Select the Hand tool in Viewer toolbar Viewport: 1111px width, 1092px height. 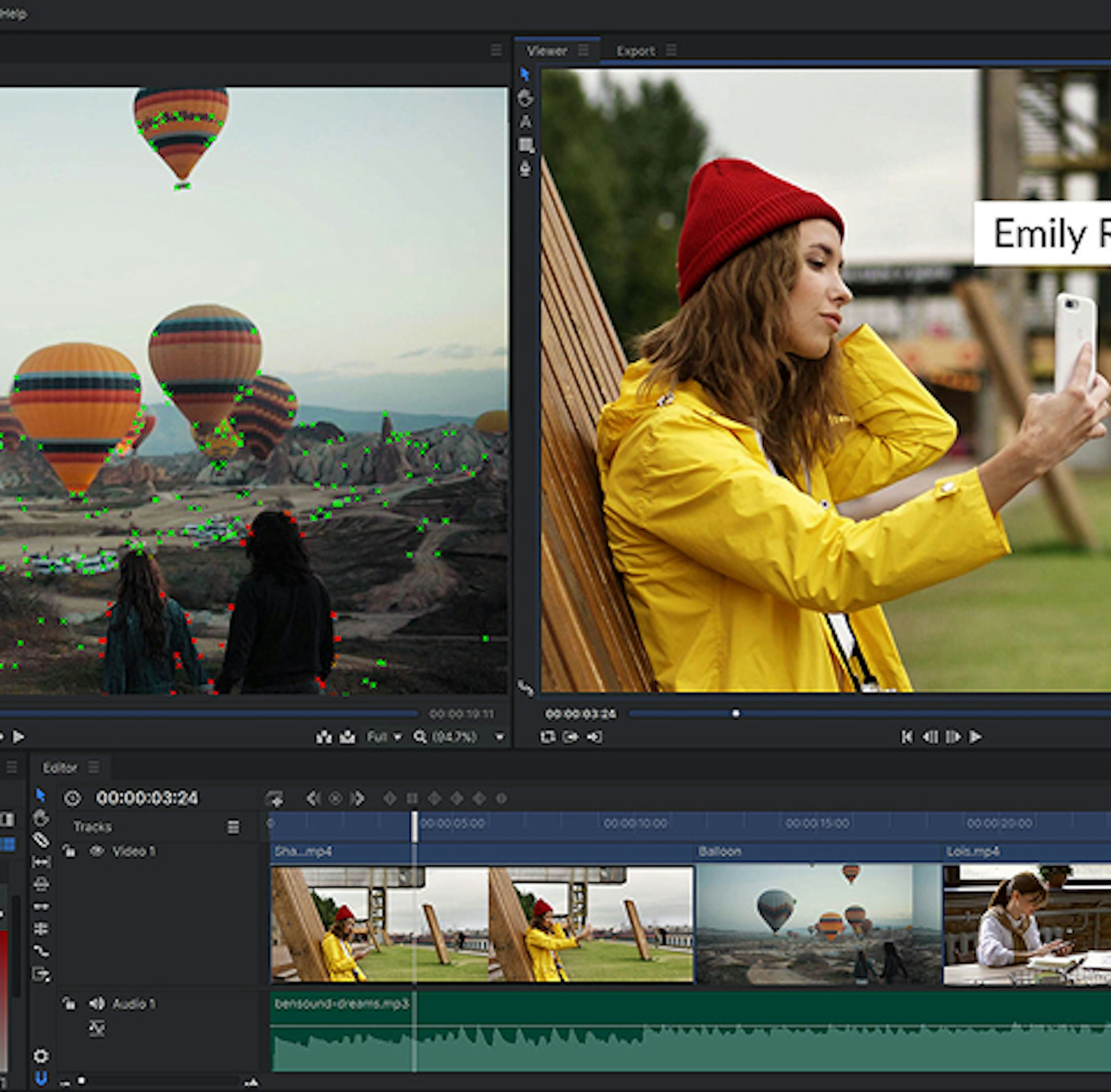point(525,98)
